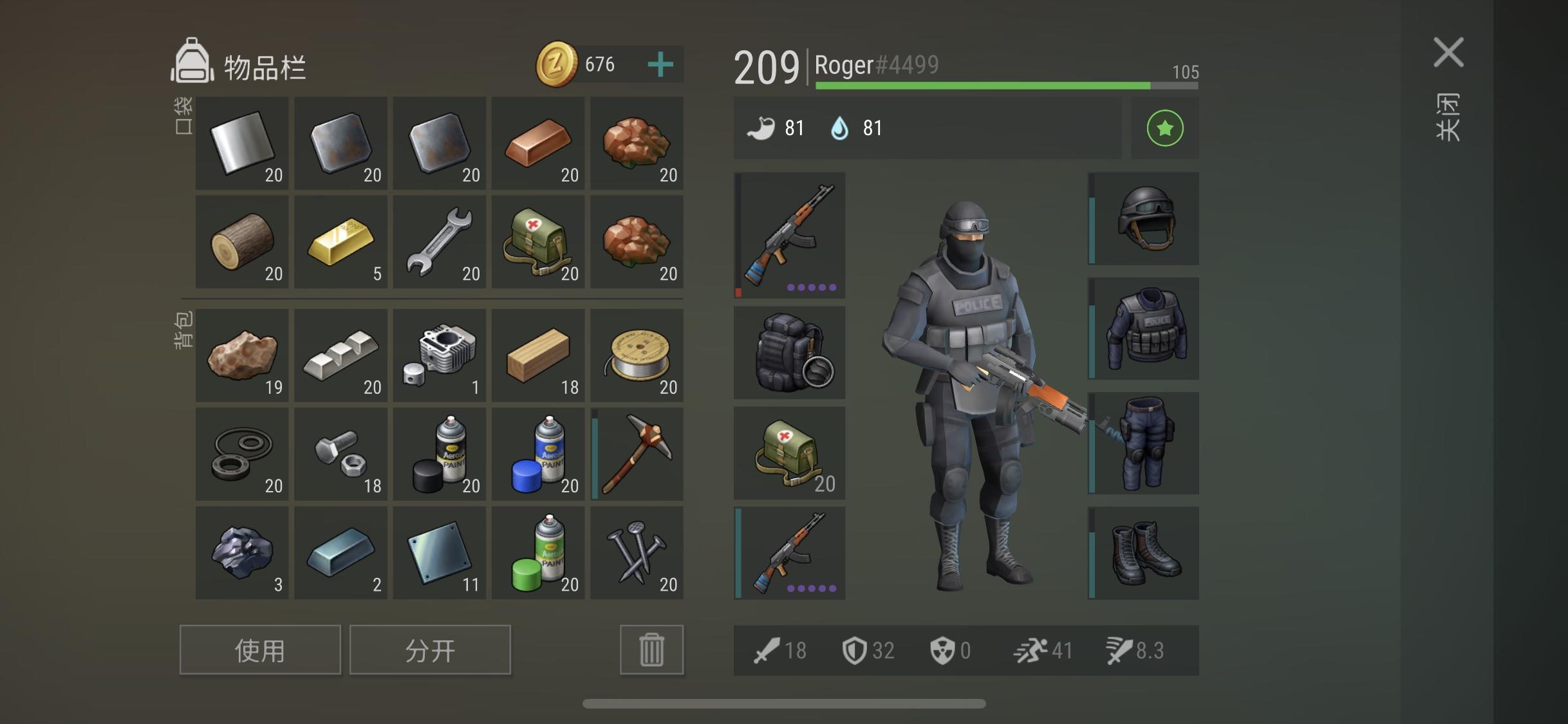Add coins with the plus button
Viewport: 1568px width, 724px height.
[x=660, y=64]
